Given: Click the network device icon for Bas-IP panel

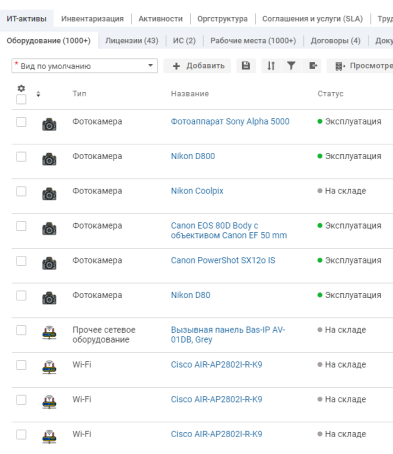Looking at the screenshot, I should coord(49,333).
